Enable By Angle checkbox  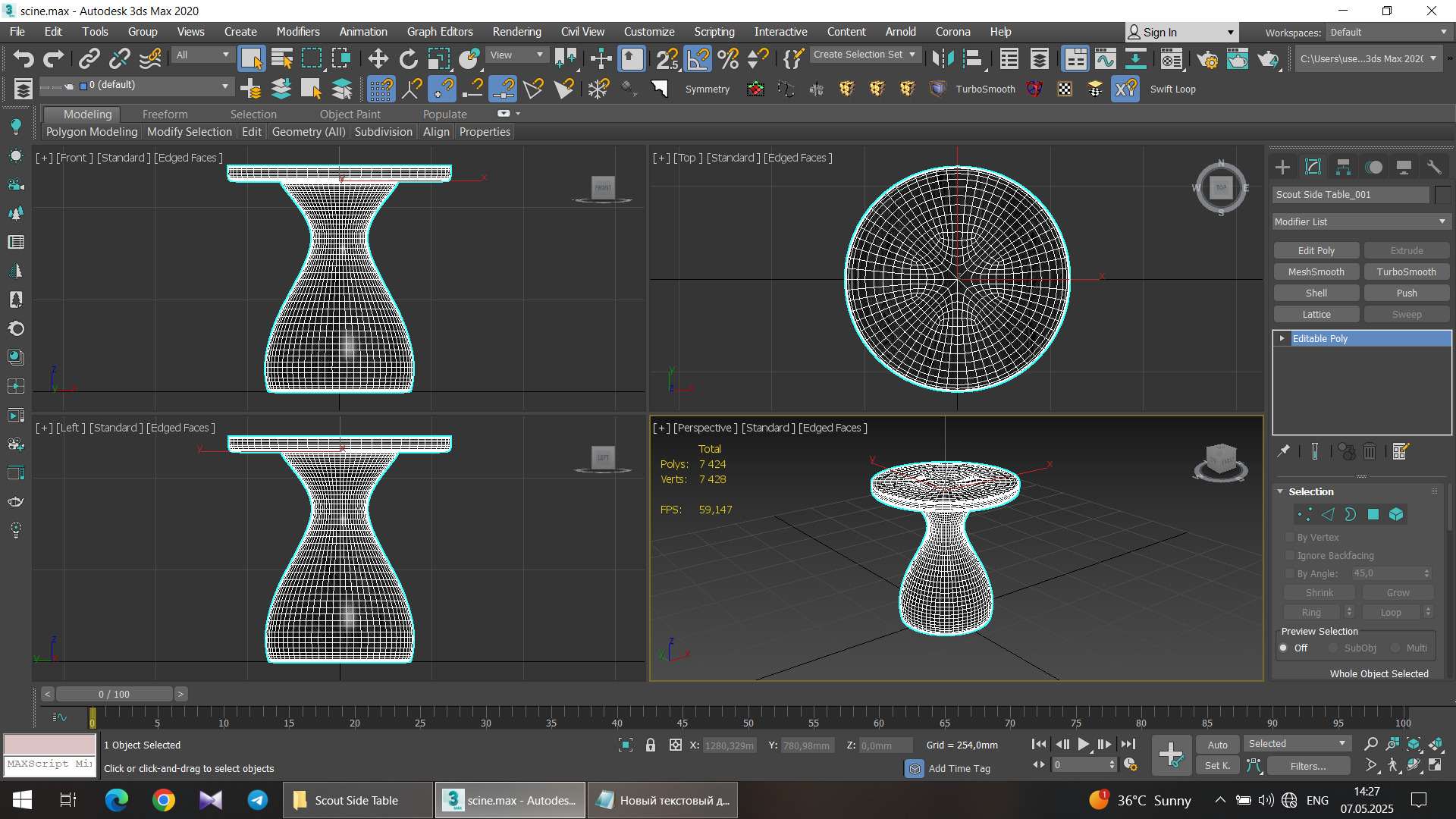coord(1289,573)
